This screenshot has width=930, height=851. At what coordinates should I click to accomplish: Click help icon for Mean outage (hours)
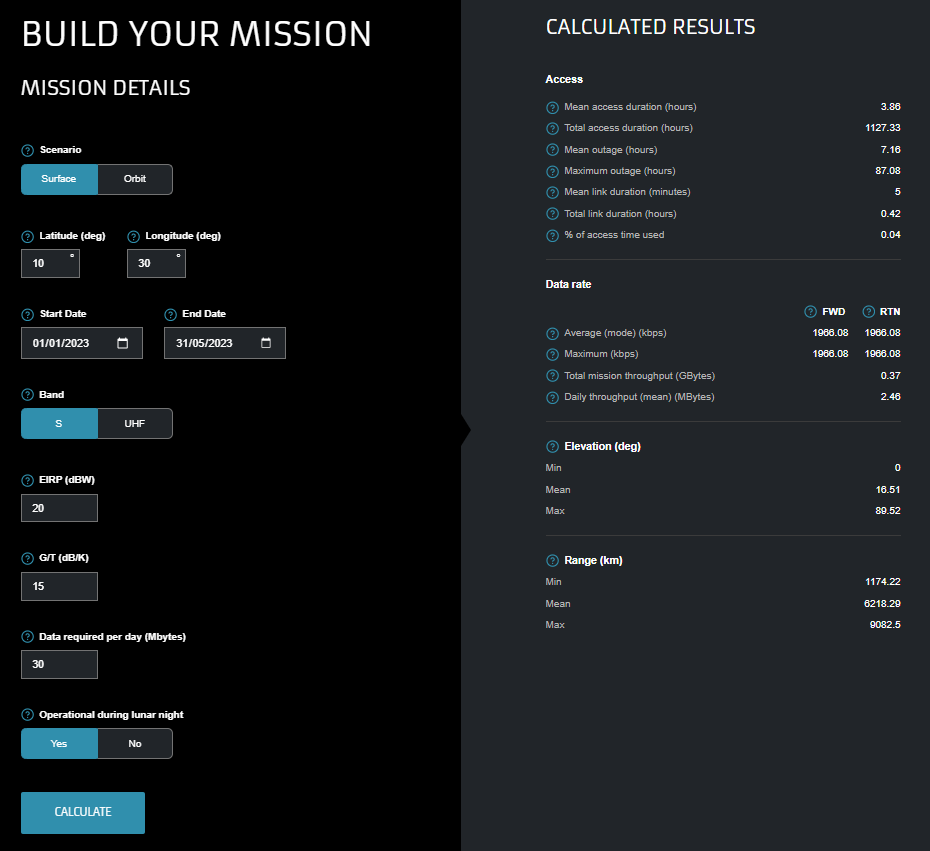[x=552, y=150]
